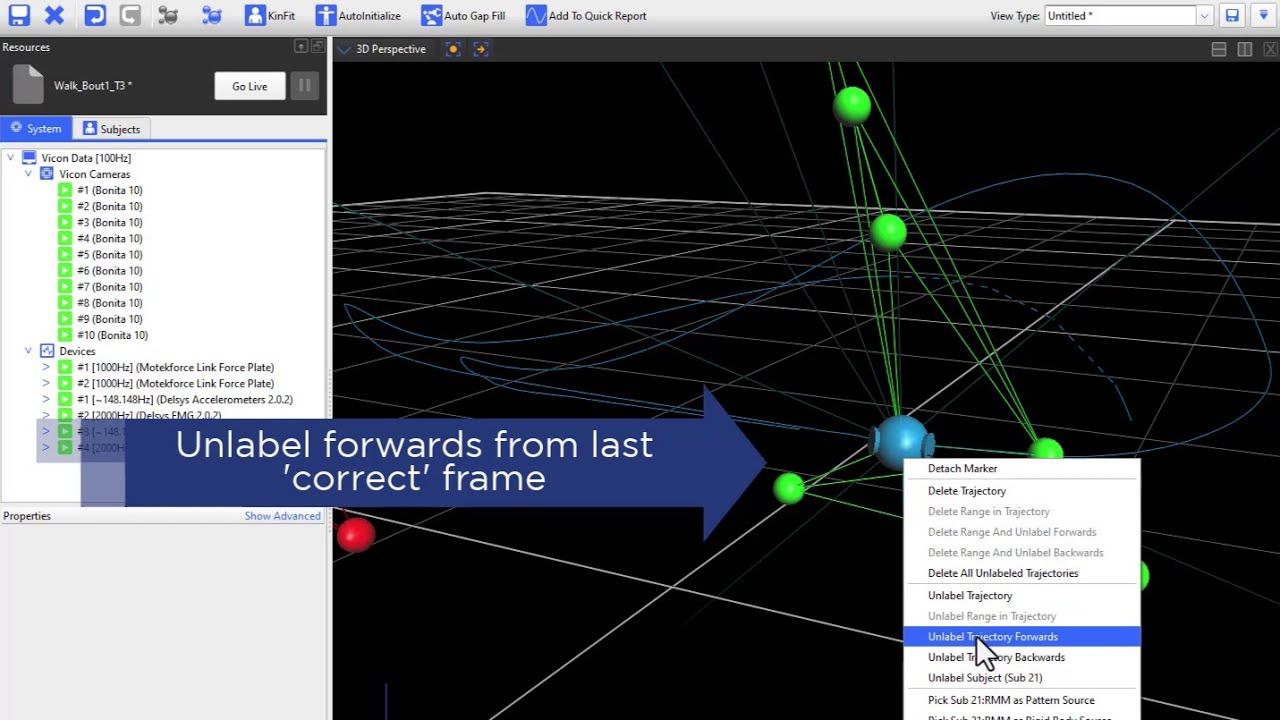Screen dimensions: 1280x720
Task: Open the view options down-arrow menu
Action: click(x=1263, y=15)
